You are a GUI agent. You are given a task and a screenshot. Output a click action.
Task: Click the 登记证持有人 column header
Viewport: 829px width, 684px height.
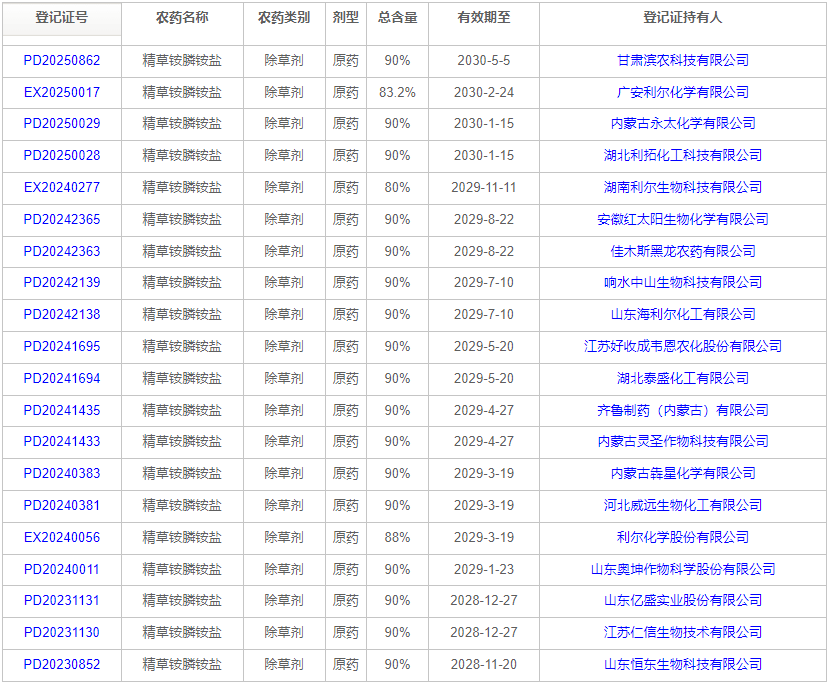coord(684,17)
